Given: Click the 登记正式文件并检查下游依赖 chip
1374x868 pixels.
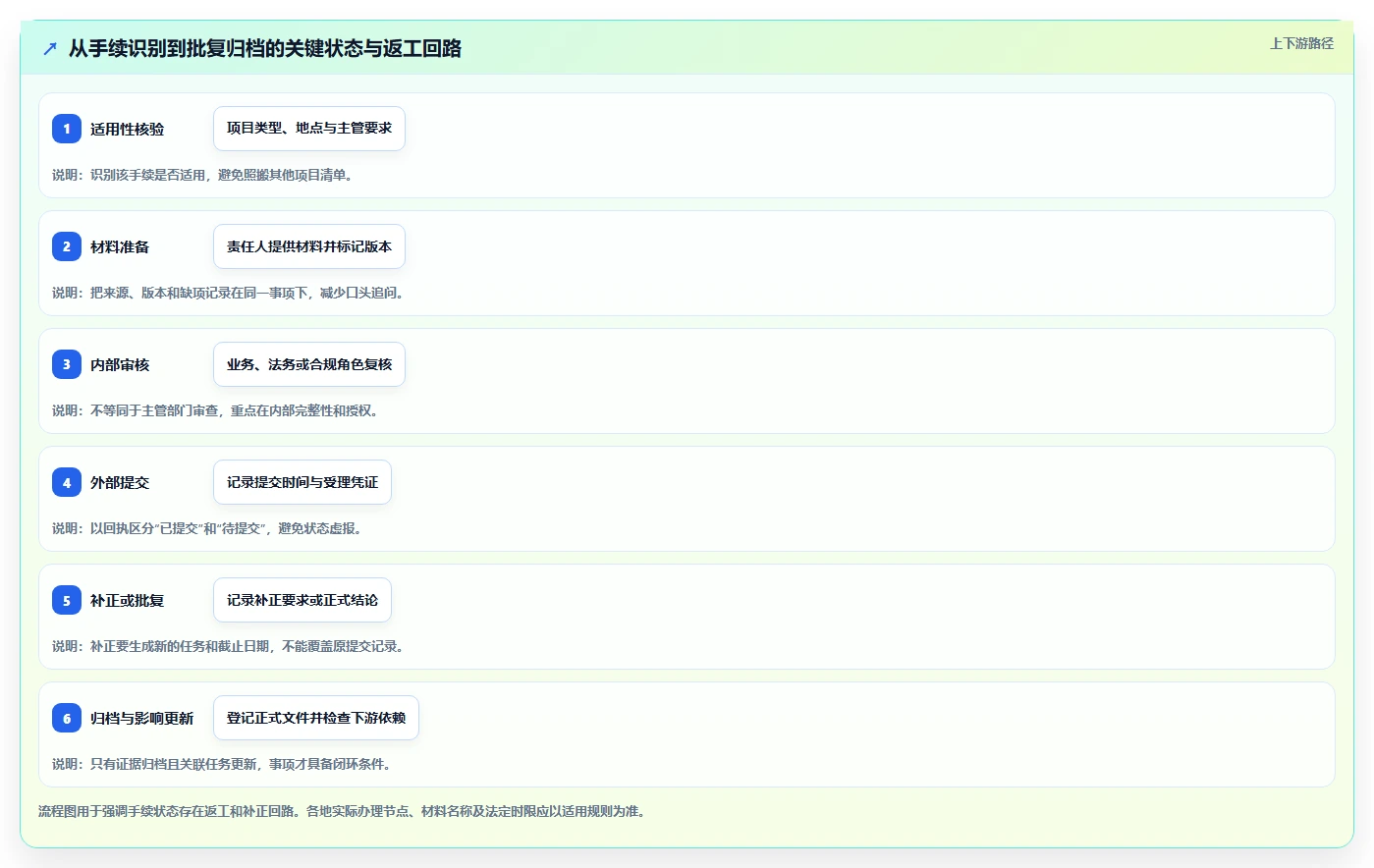Looking at the screenshot, I should tap(316, 718).
